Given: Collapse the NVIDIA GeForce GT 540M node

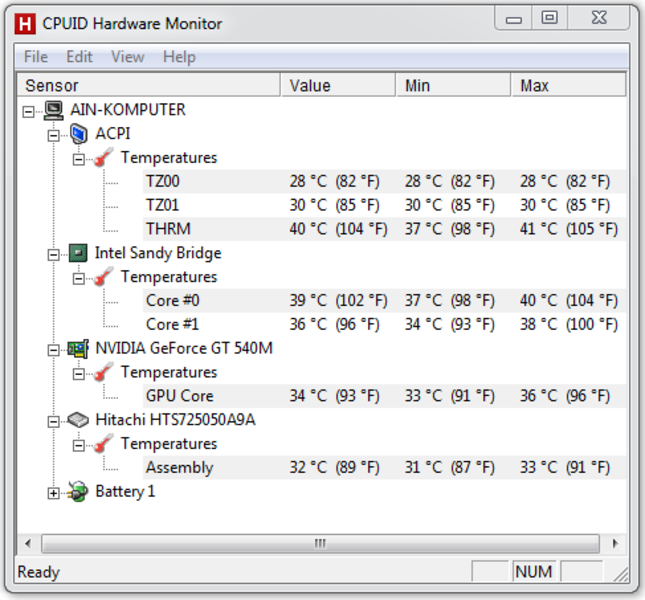Looking at the screenshot, I should click(x=54, y=350).
